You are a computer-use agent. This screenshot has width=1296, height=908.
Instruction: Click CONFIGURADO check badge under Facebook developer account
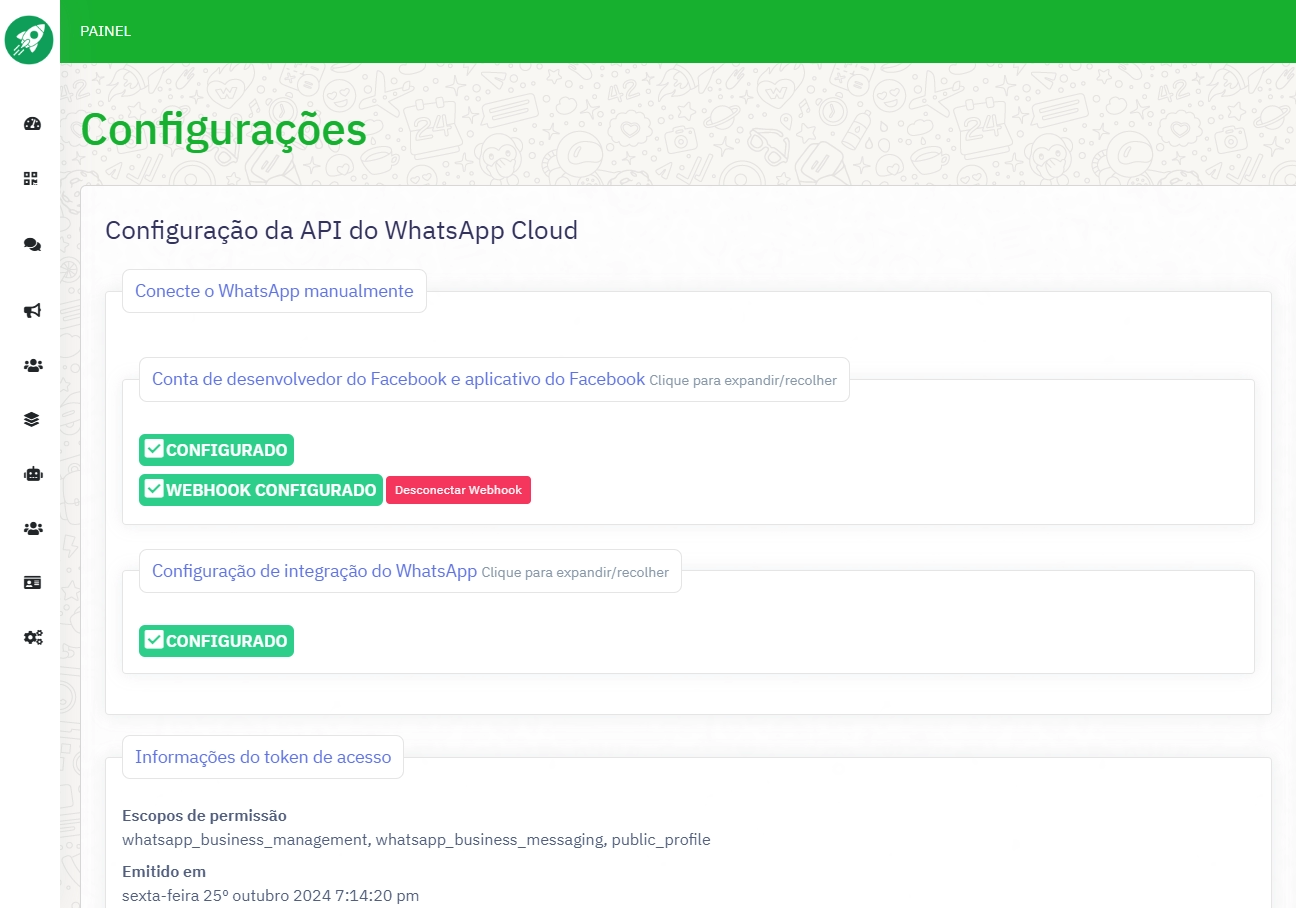coord(216,450)
